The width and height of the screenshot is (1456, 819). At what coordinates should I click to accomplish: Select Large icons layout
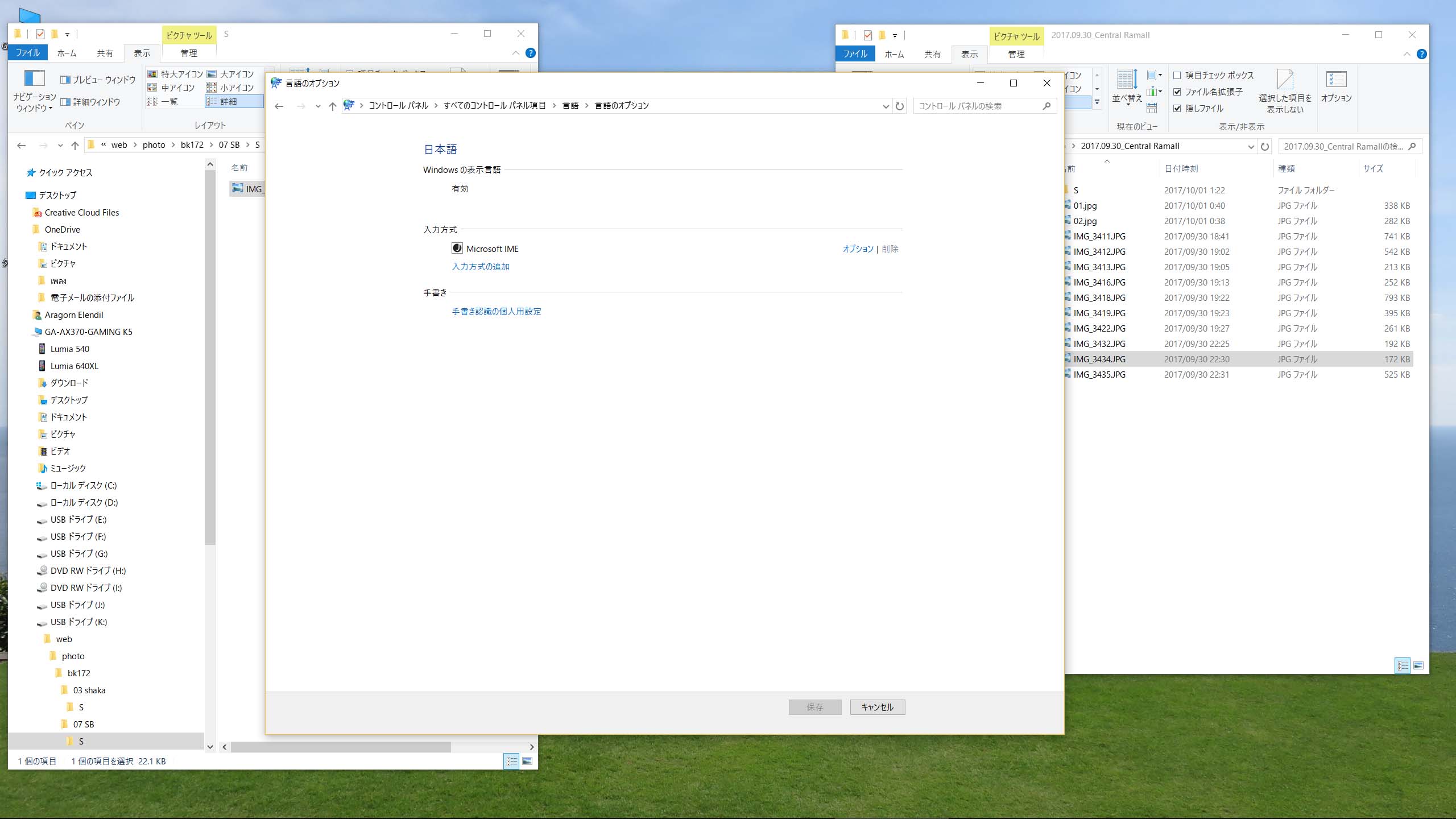click(x=230, y=74)
